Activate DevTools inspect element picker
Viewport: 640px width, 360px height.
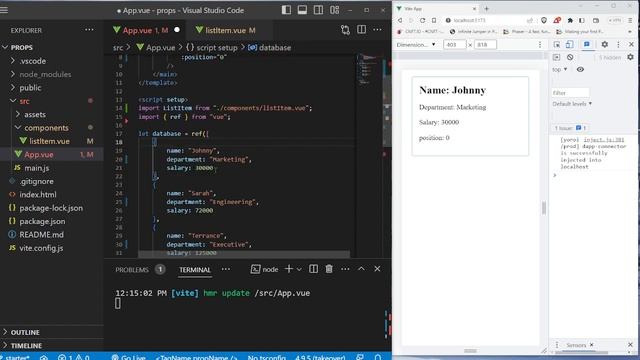tap(557, 44)
